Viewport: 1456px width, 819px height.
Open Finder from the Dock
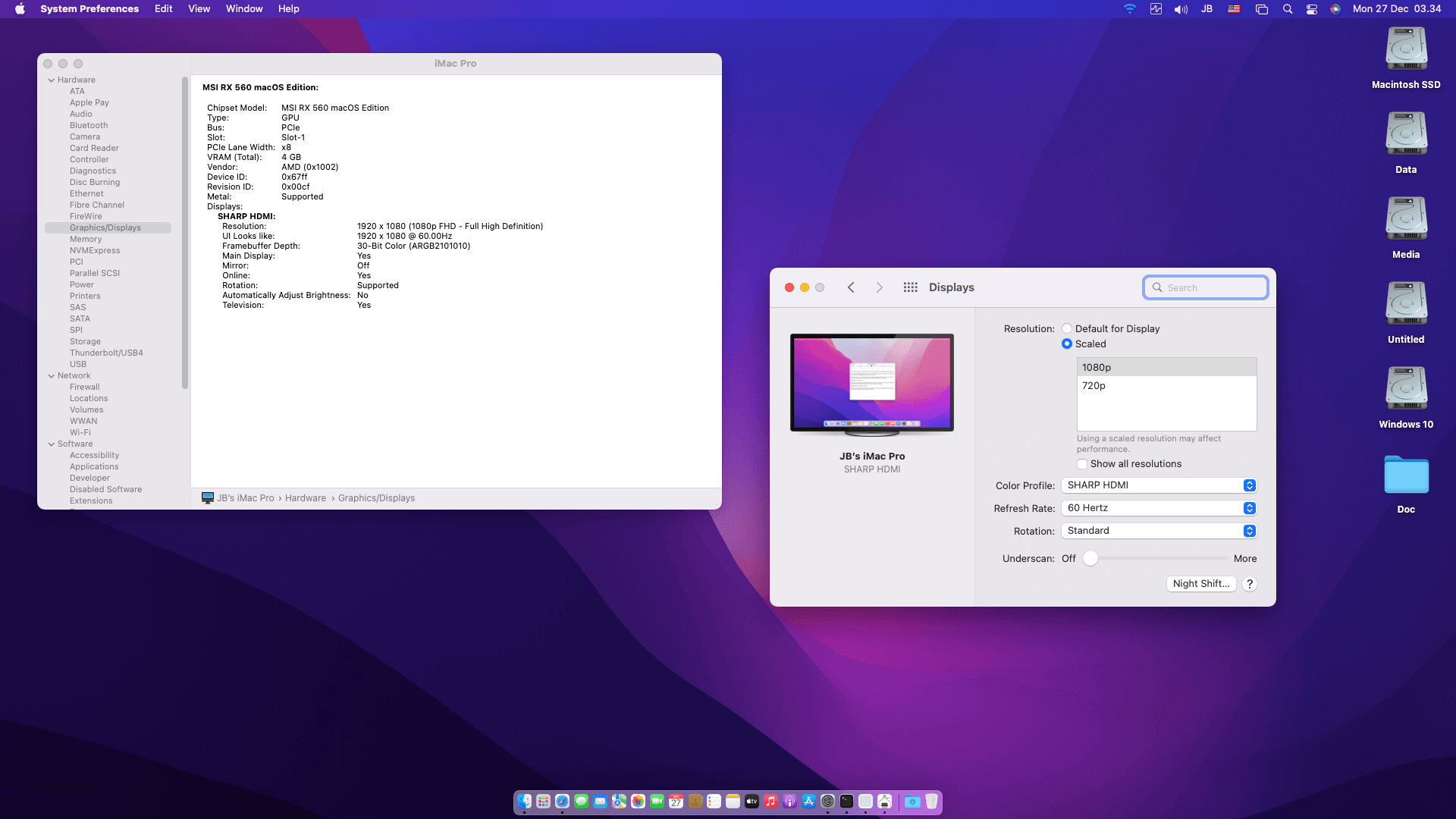[x=525, y=802]
